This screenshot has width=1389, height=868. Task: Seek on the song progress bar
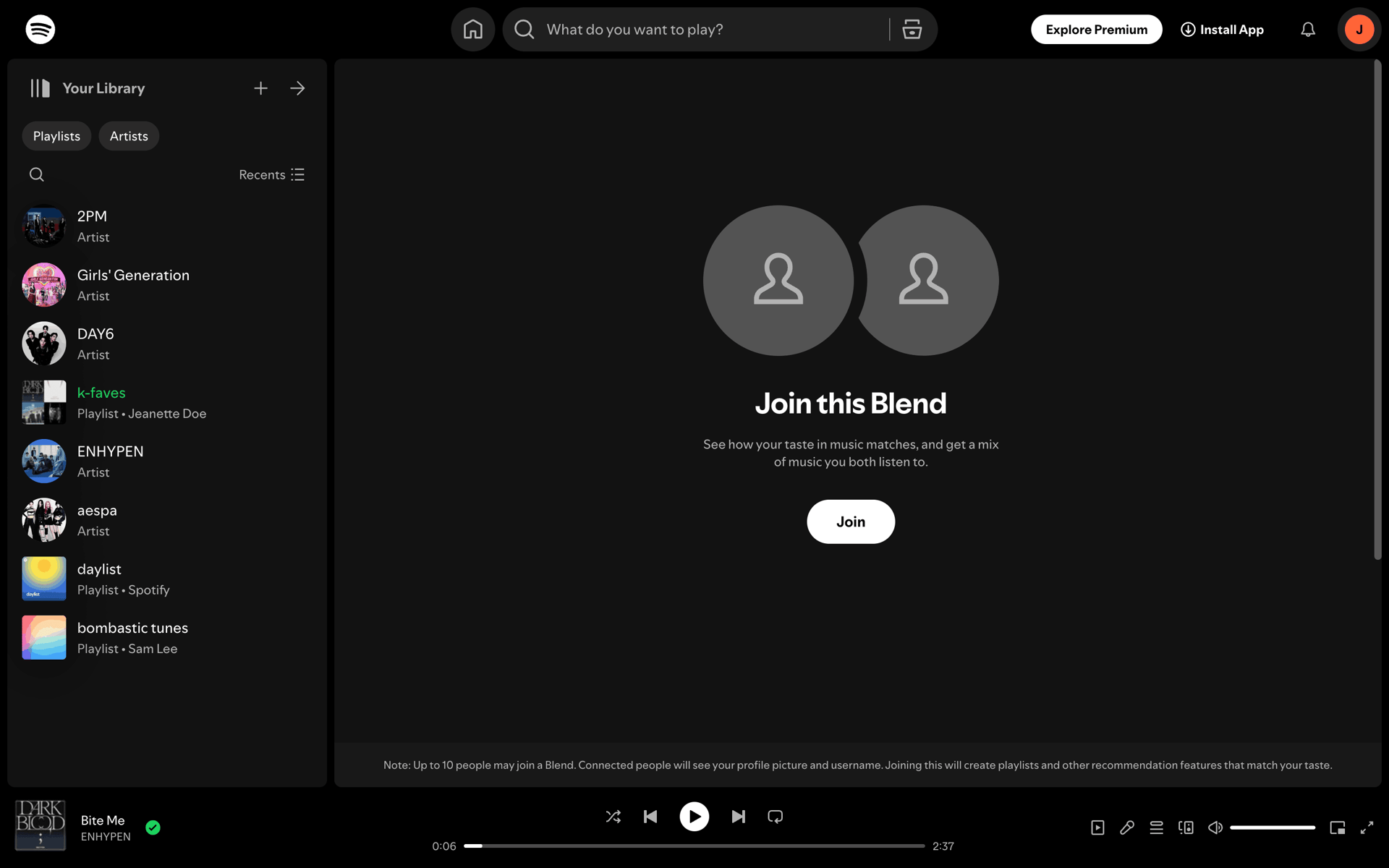[x=694, y=846]
